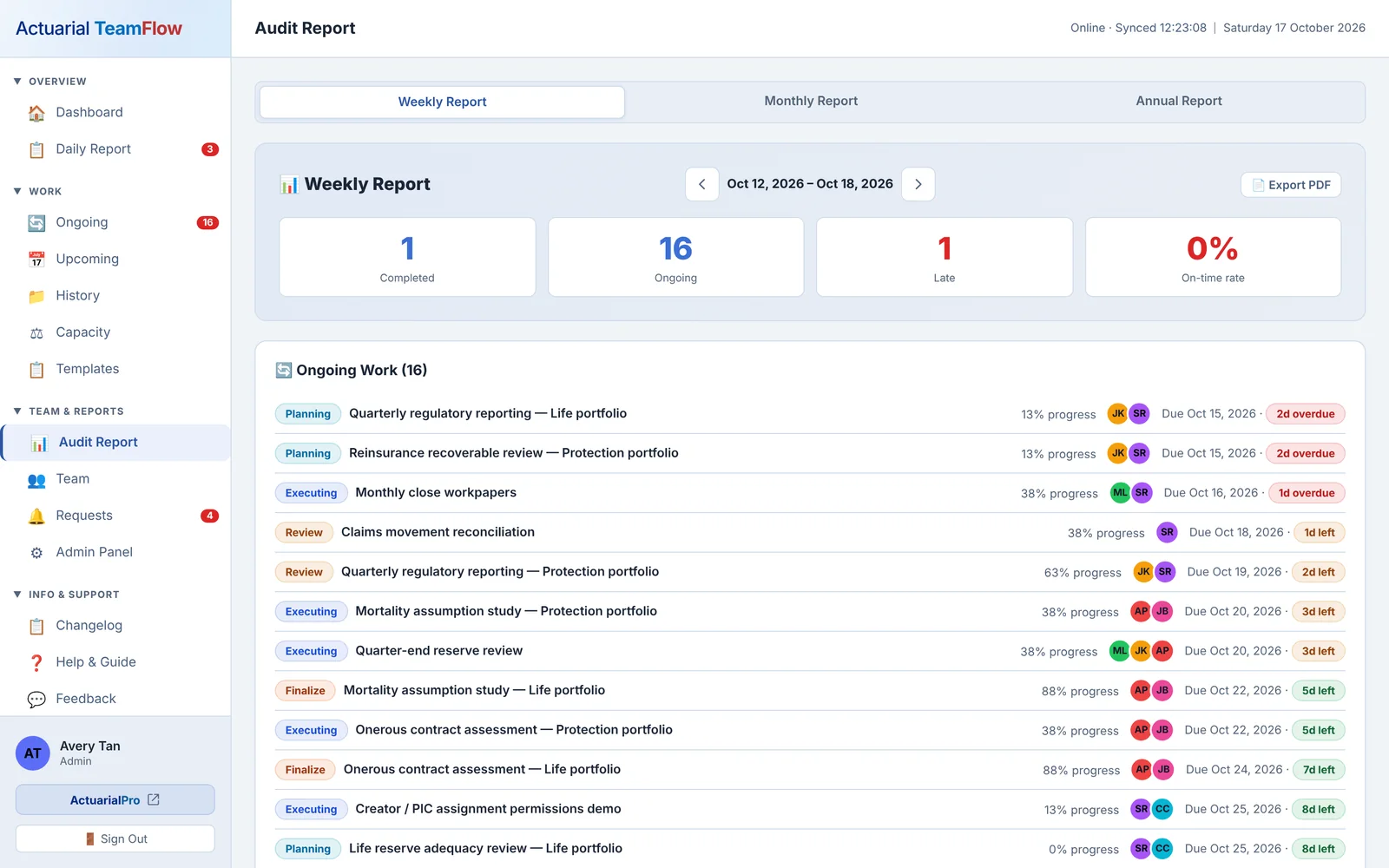
Task: Go to the previous week
Action: pos(702,184)
